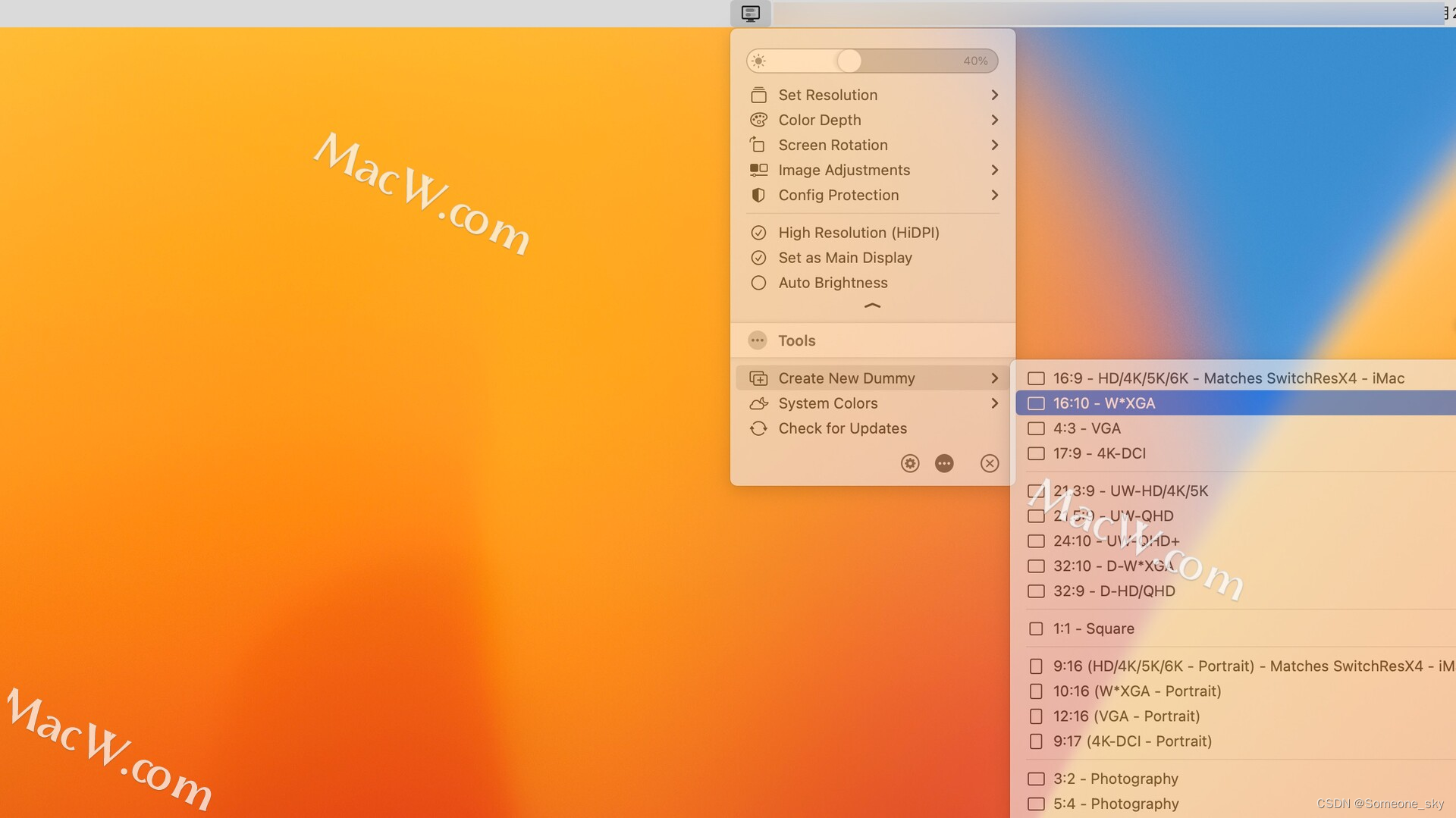The image size is (1456, 818).
Task: Click the 9:16 portrait display icon
Action: pos(1036,666)
